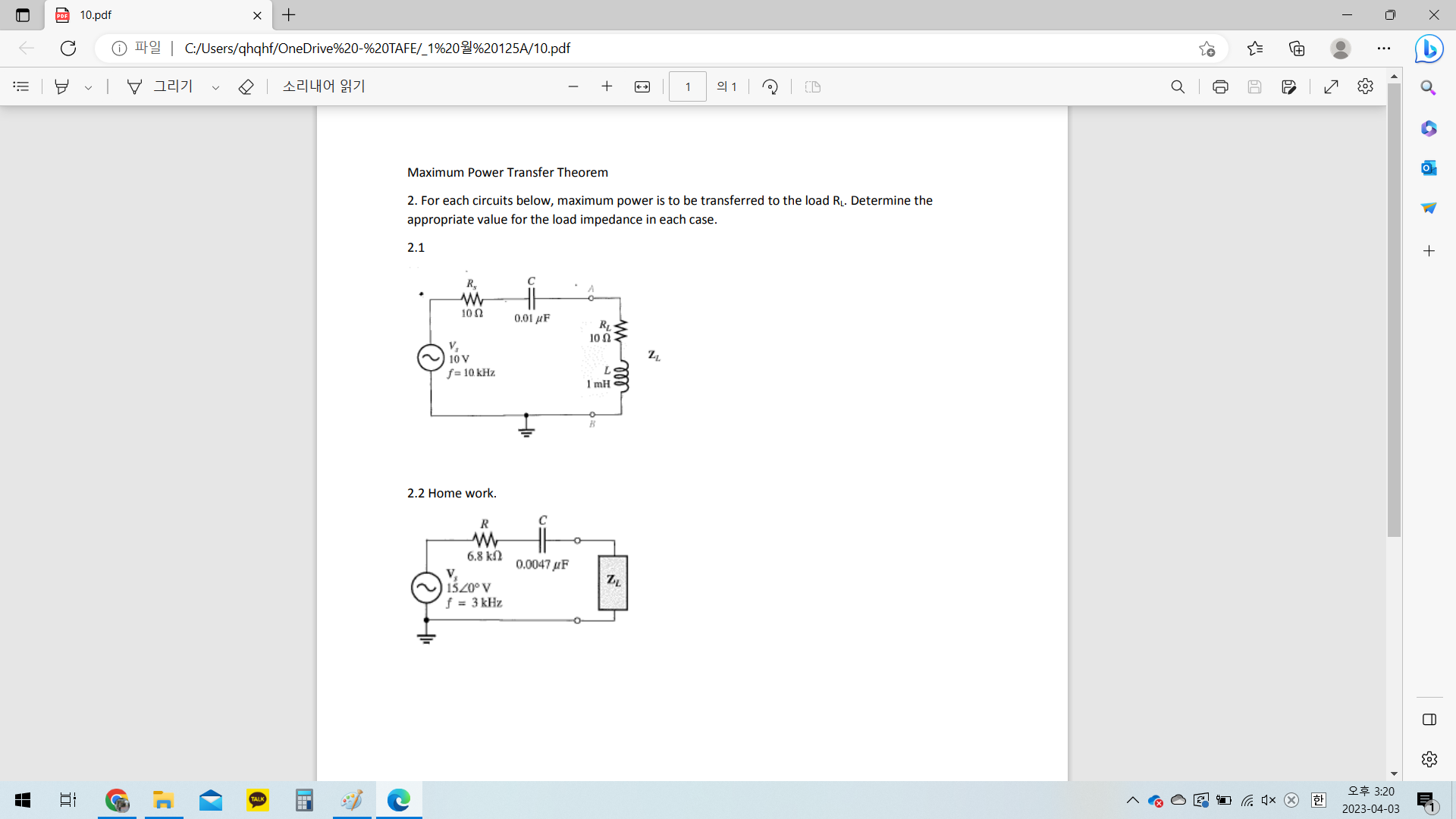The image size is (1456, 819).
Task: Expand the pen options chevron
Action: point(88,88)
